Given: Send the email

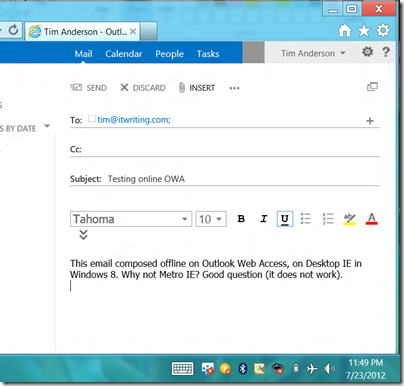Looking at the screenshot, I should [89, 88].
